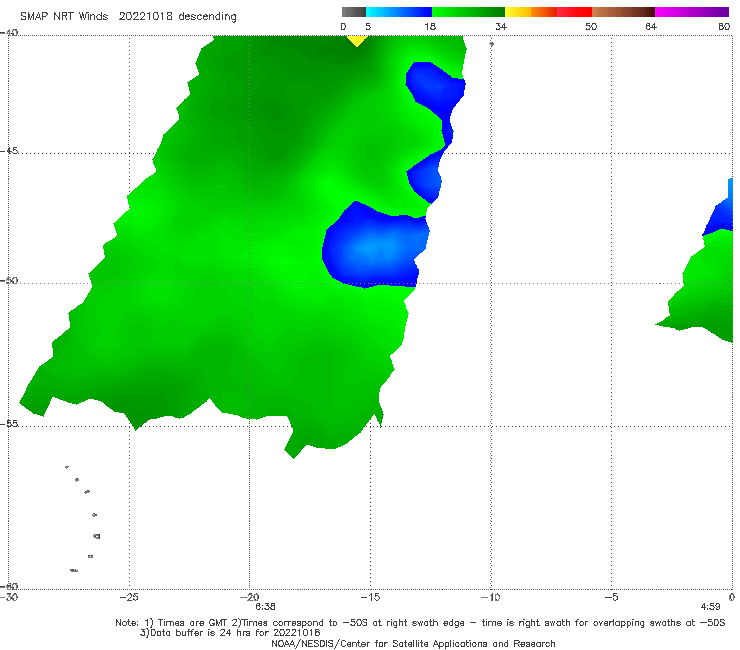740x650 pixels.
Task: Click the colorbar label "80"
Action: [x=724, y=26]
